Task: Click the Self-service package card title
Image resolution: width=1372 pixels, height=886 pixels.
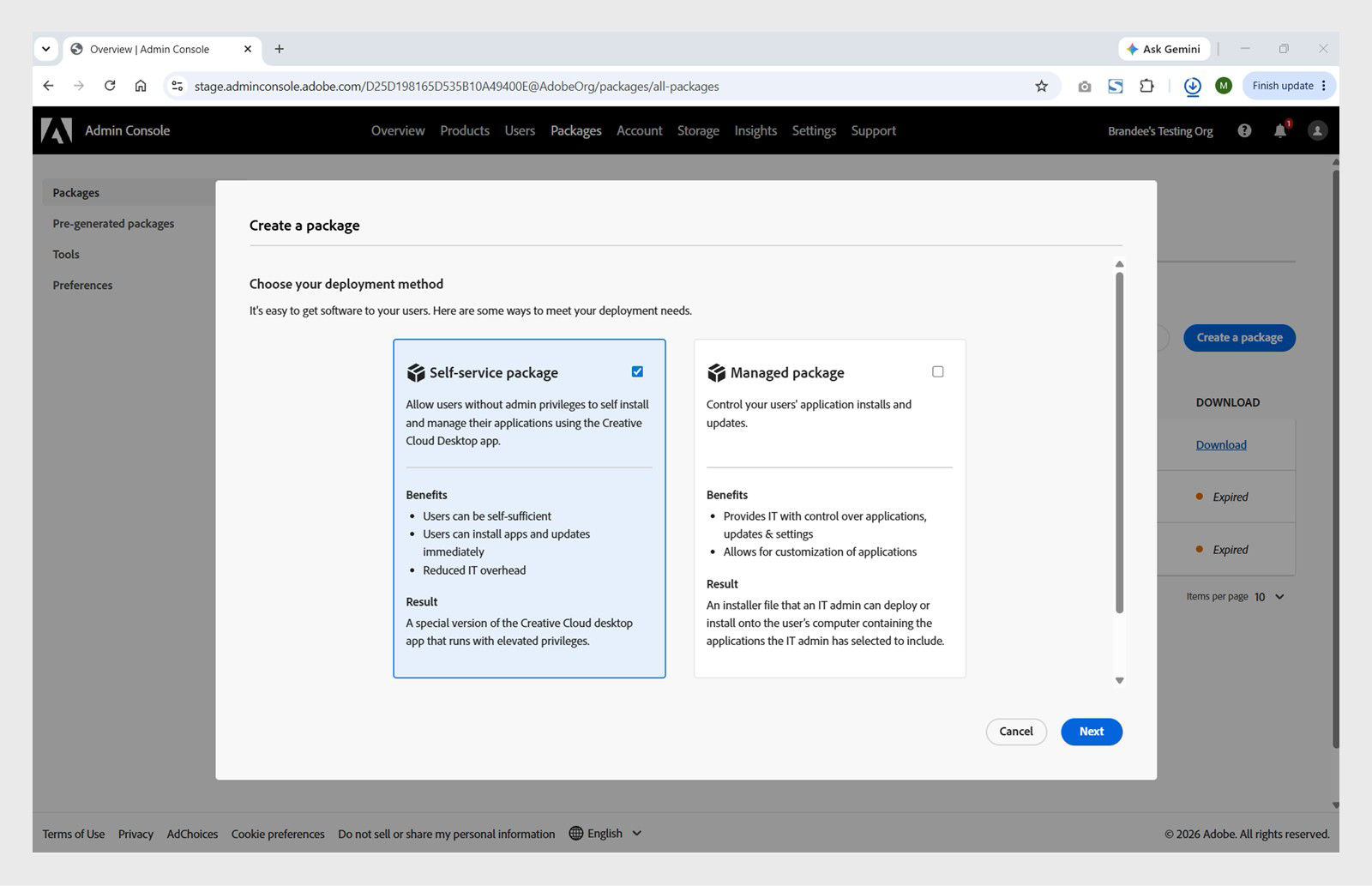Action: pyautogui.click(x=493, y=372)
